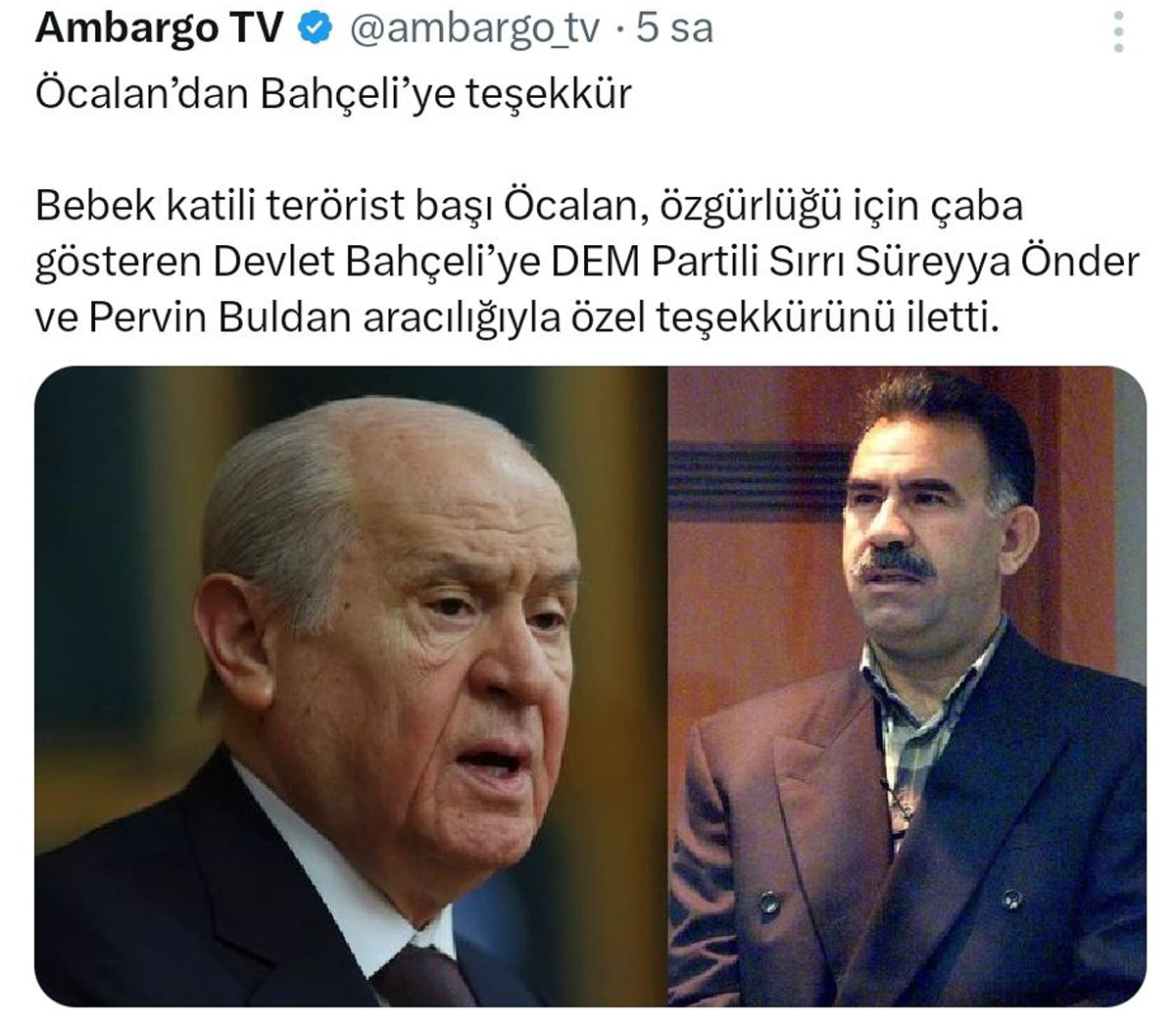Click the blue verified badge icon
Image resolution: width=1176 pixels, height=1029 pixels.
click(x=314, y=29)
